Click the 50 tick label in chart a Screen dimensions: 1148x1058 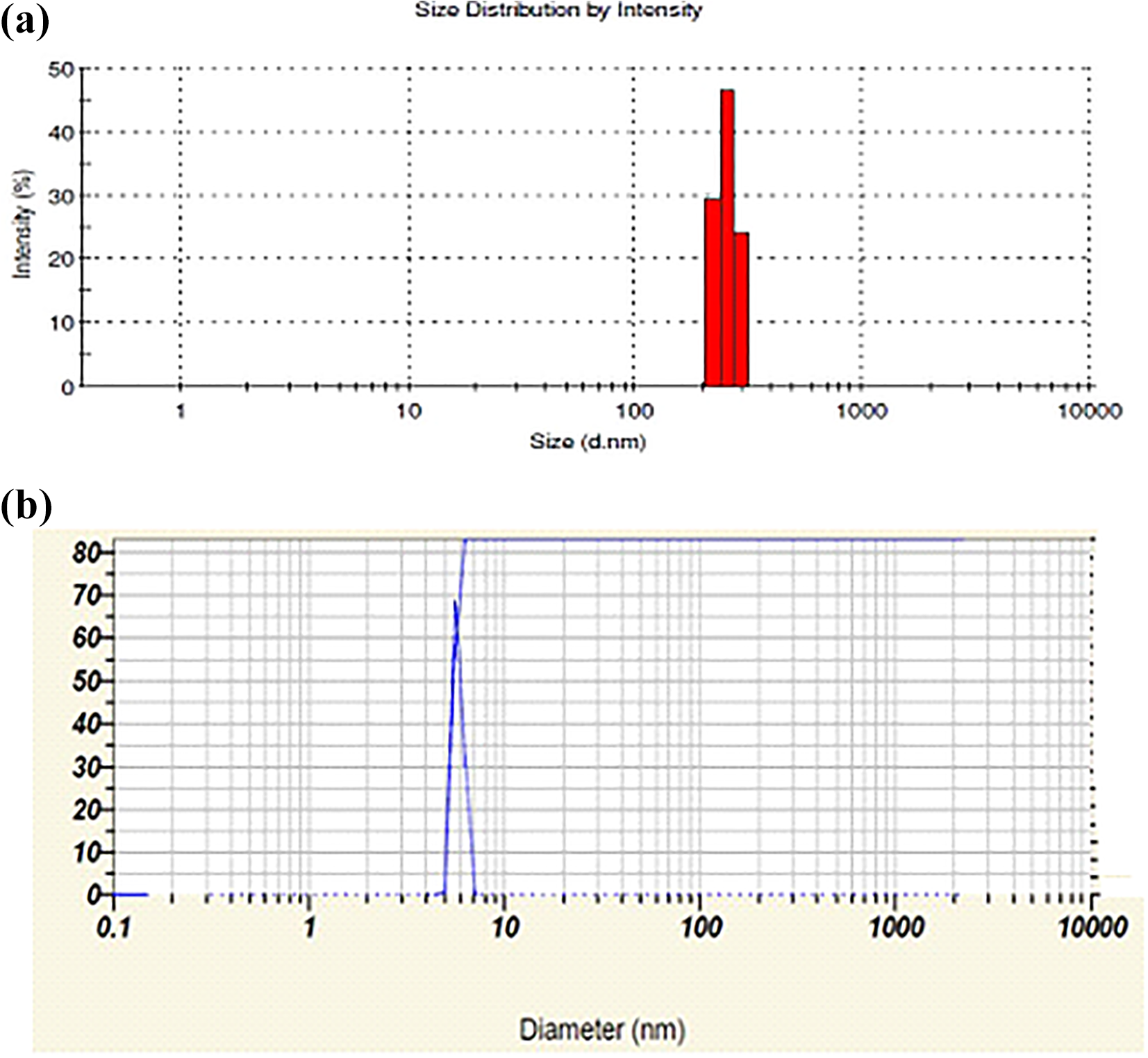tap(61, 69)
